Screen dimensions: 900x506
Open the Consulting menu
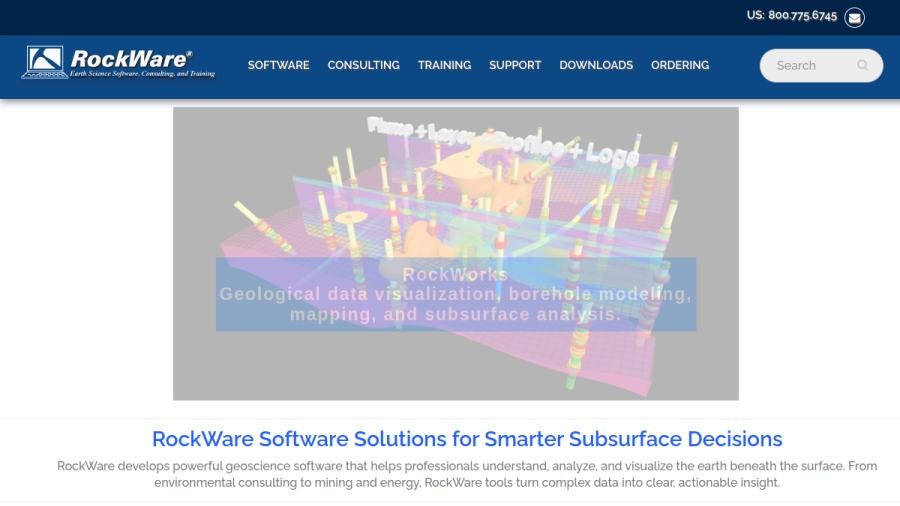tap(363, 65)
